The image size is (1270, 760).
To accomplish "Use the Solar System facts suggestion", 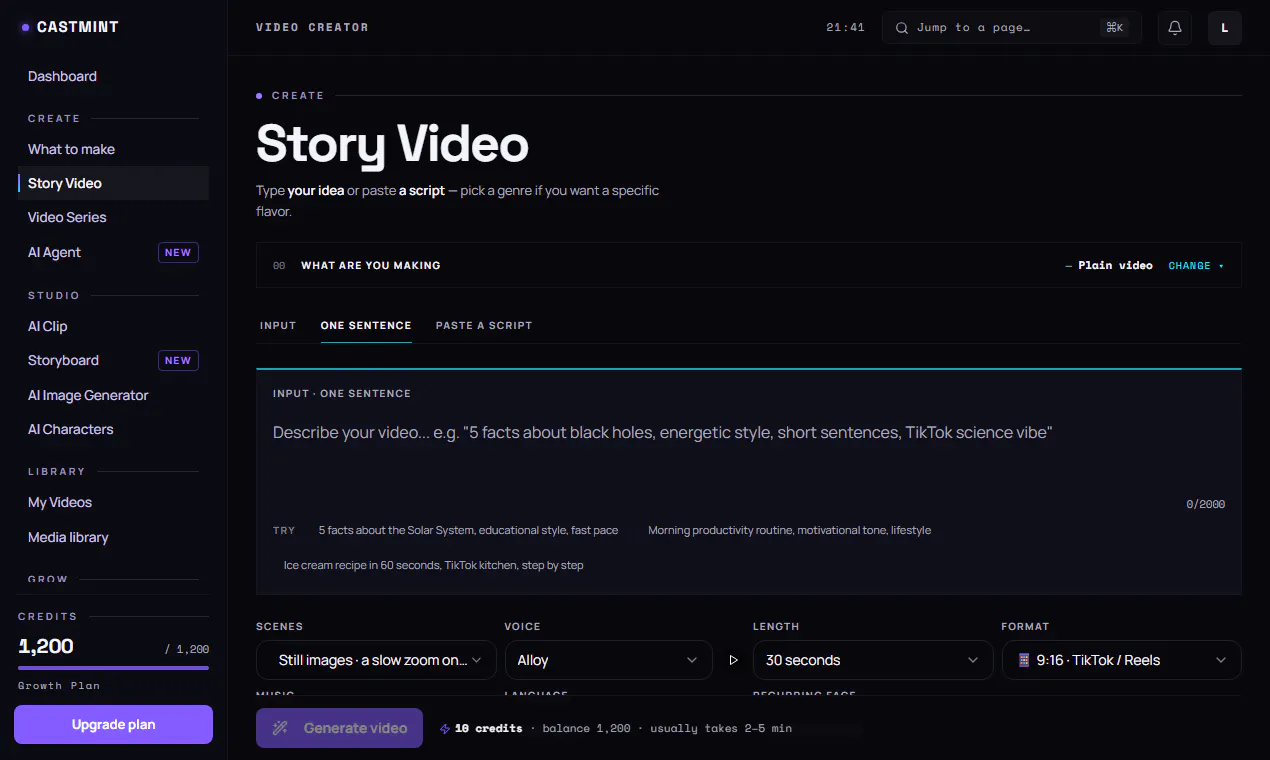I will (468, 531).
